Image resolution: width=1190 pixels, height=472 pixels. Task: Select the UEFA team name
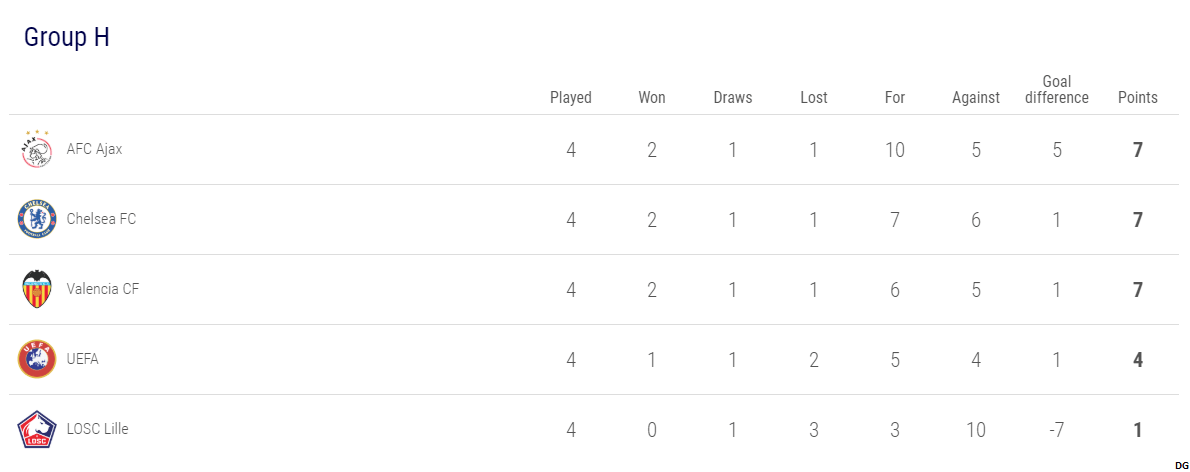click(83, 359)
